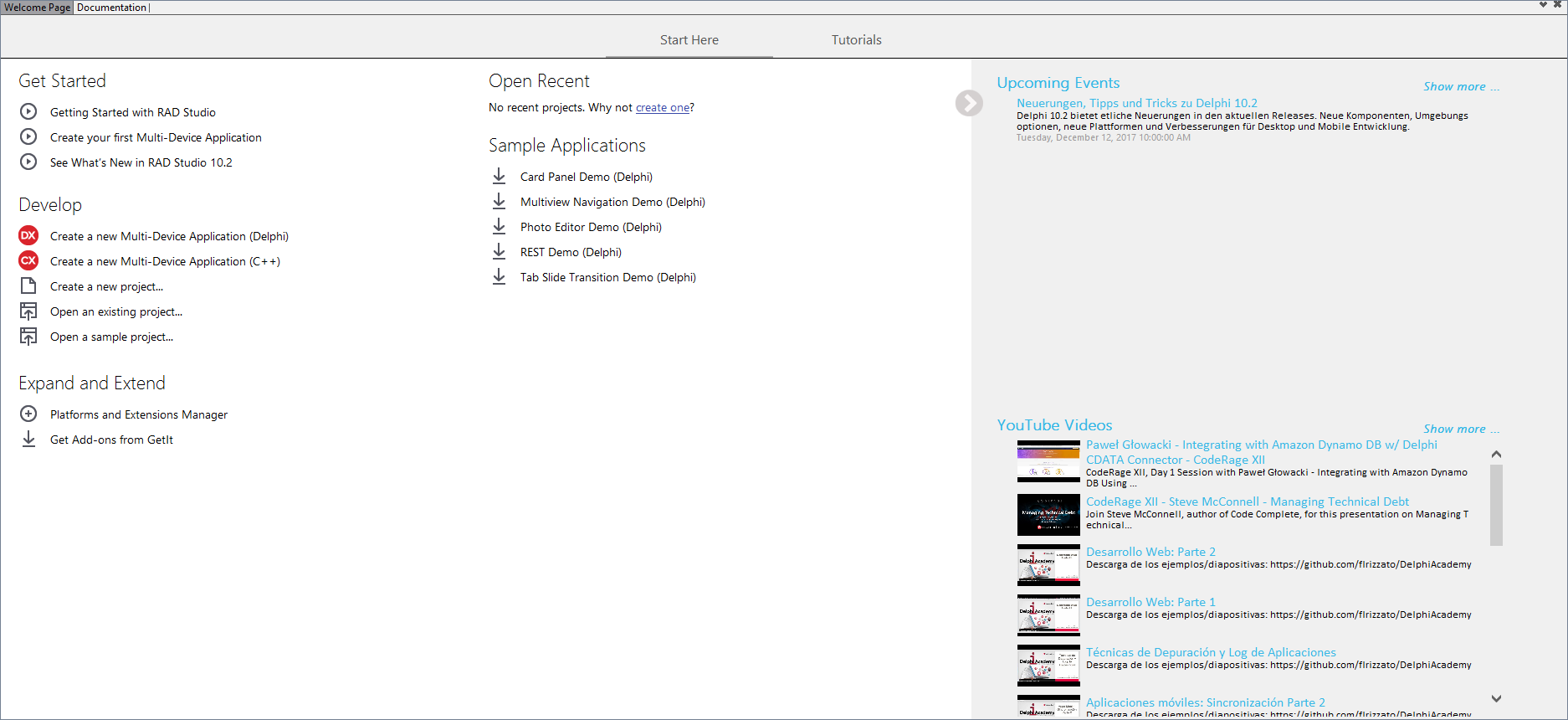Click the download icon next to REST Demo
Viewport: 1568px width, 720px height.
(499, 251)
